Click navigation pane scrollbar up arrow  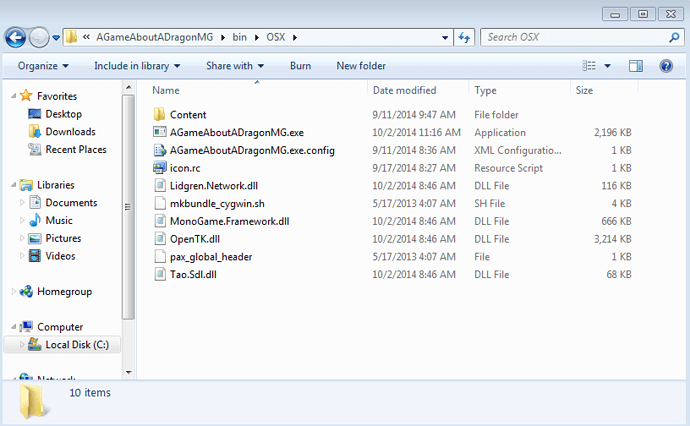pos(128,88)
